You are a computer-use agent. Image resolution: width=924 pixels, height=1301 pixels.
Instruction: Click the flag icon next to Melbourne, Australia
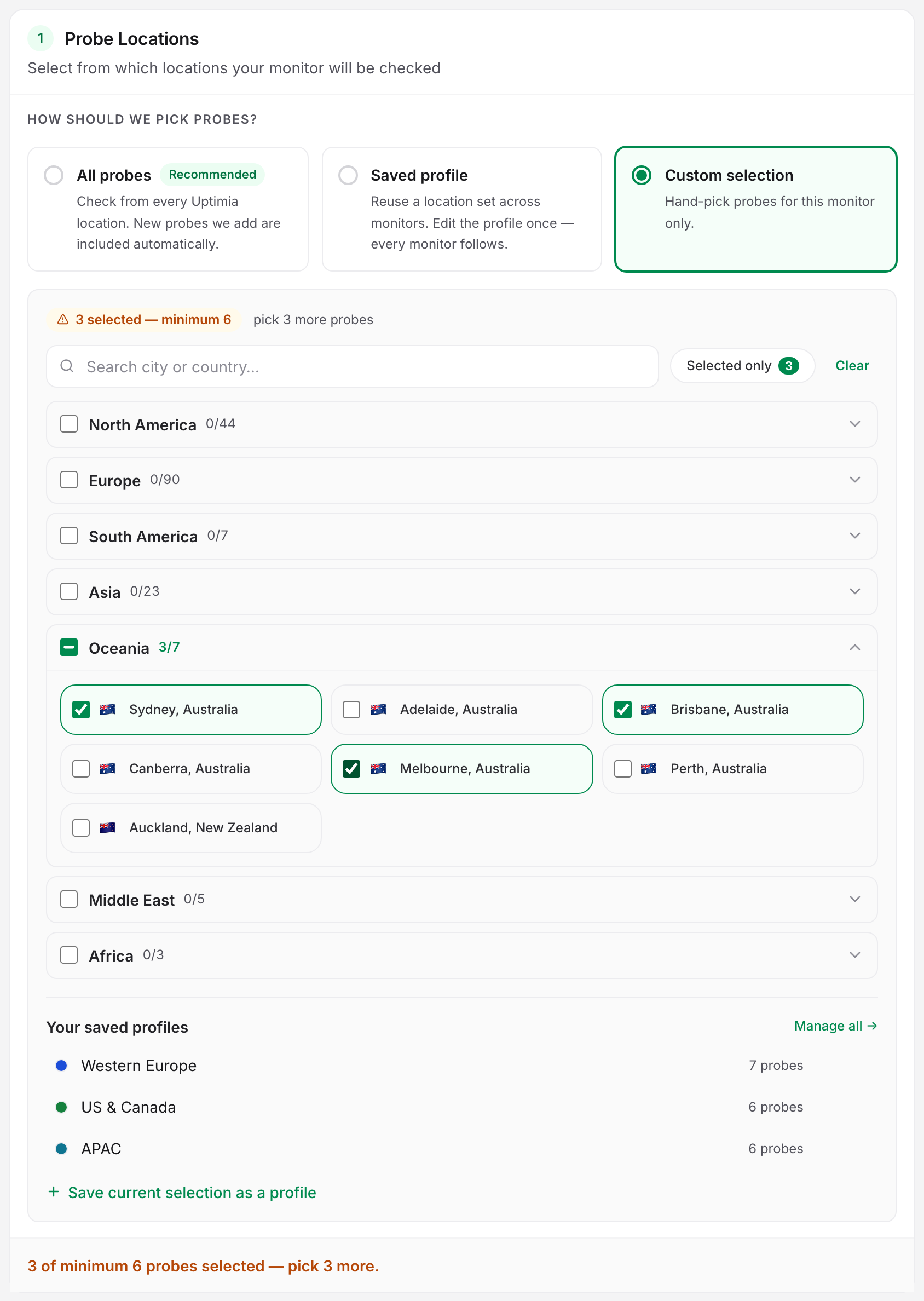click(x=378, y=768)
